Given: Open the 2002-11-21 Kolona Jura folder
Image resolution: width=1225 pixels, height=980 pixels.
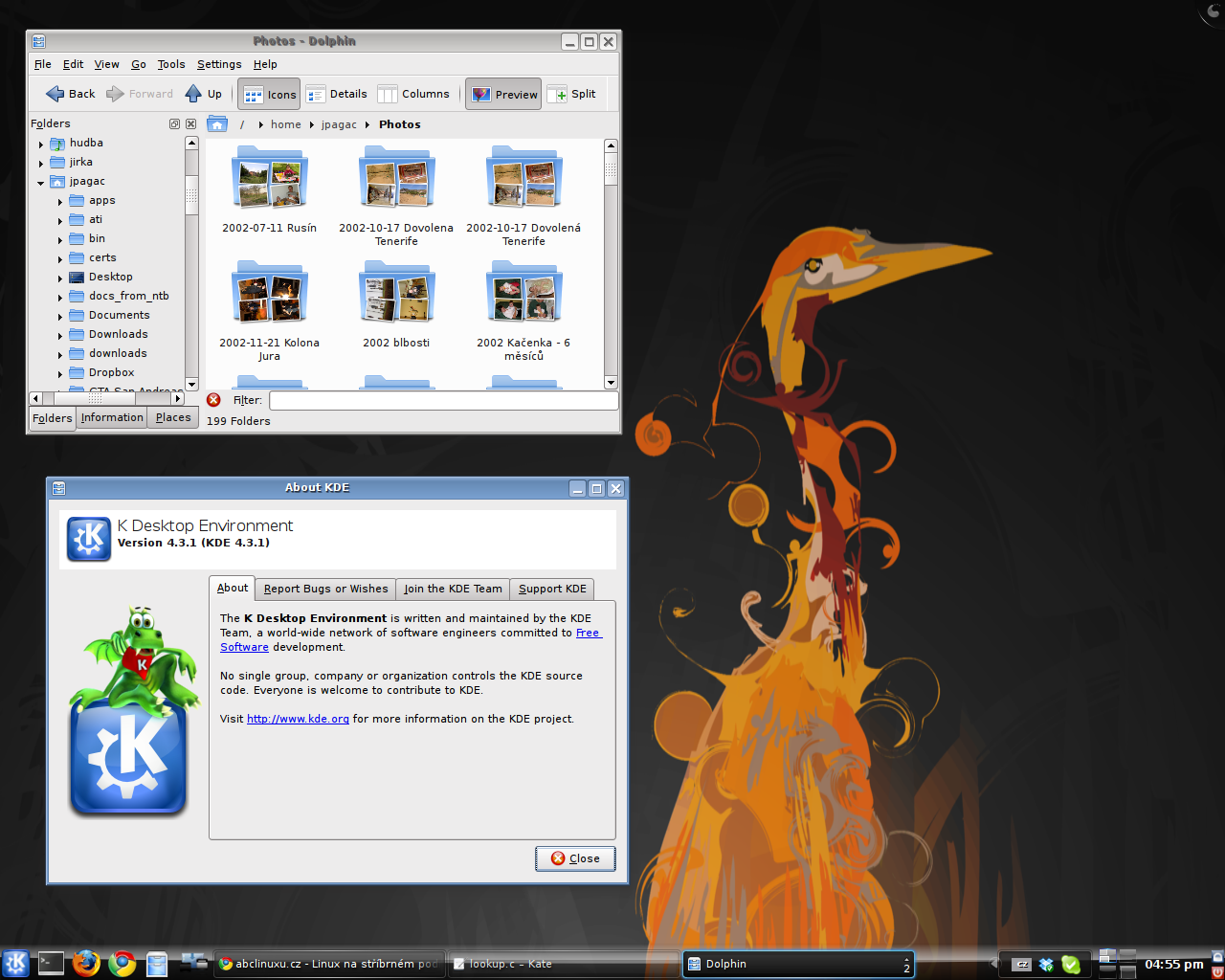Looking at the screenshot, I should pyautogui.click(x=269, y=311).
